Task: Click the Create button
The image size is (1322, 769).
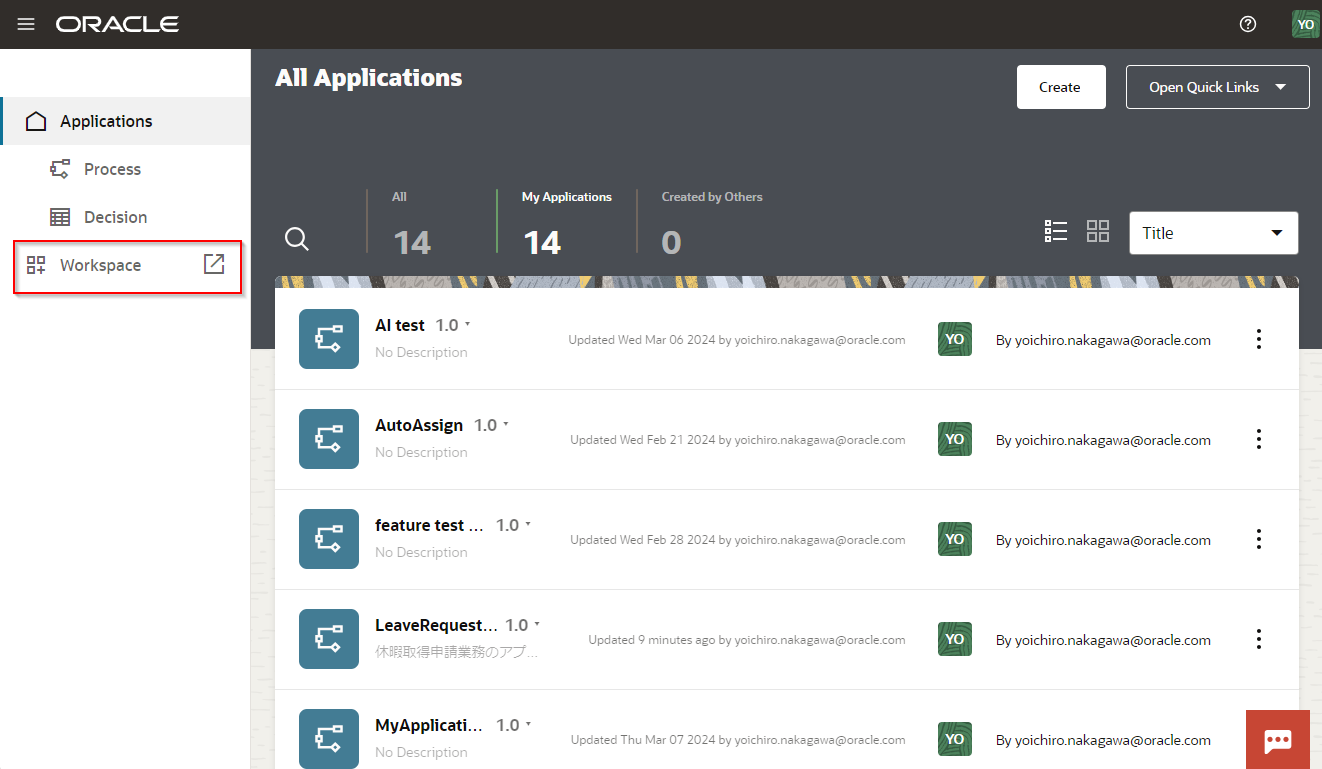Action: (x=1060, y=87)
